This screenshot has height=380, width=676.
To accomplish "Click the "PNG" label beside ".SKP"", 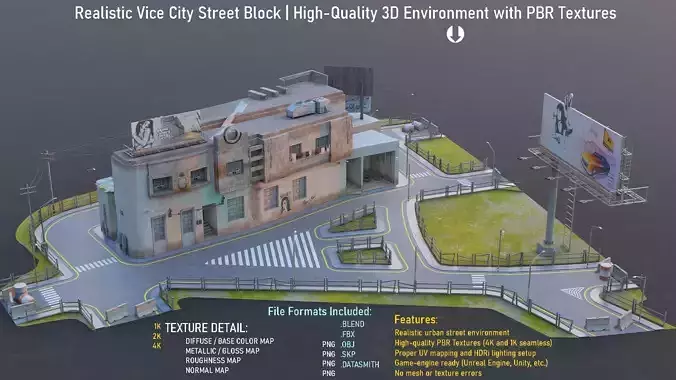I will 329,354.
